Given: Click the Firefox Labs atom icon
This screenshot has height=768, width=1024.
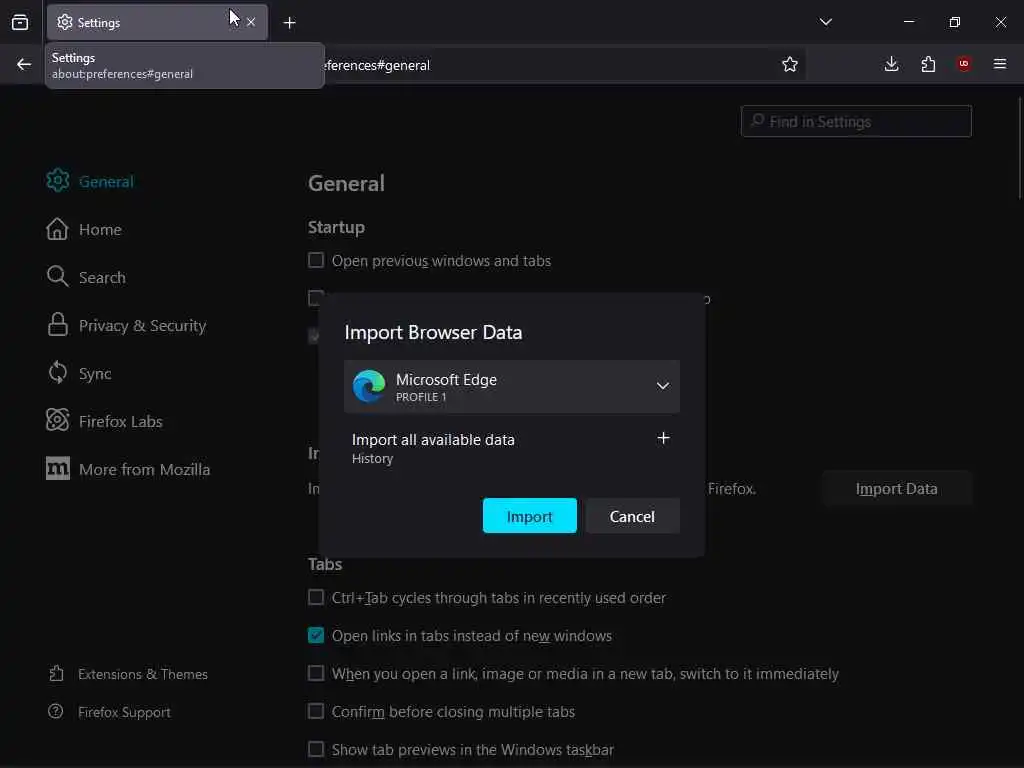Looking at the screenshot, I should (x=57, y=421).
